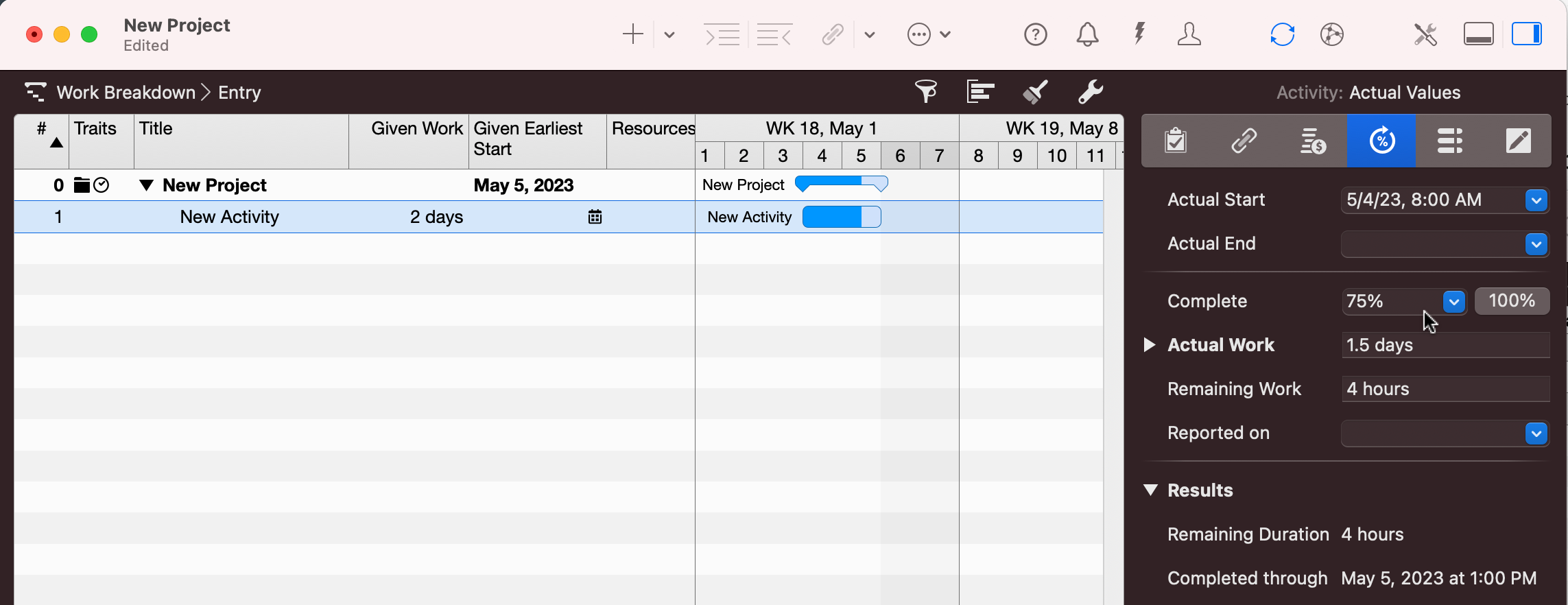This screenshot has width=1568, height=605.
Task: Toggle the bottom panel view
Action: 1478,34
